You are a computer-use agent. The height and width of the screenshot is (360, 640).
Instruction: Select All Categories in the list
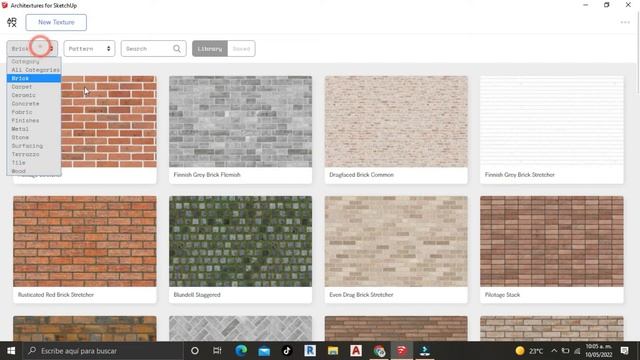point(34,70)
